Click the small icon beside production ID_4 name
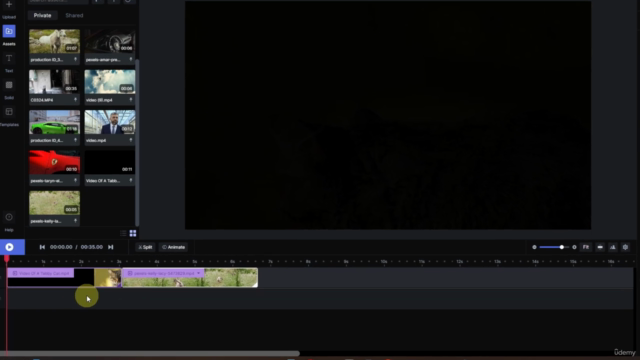Viewport: 640px width, 360px height. tap(76, 140)
